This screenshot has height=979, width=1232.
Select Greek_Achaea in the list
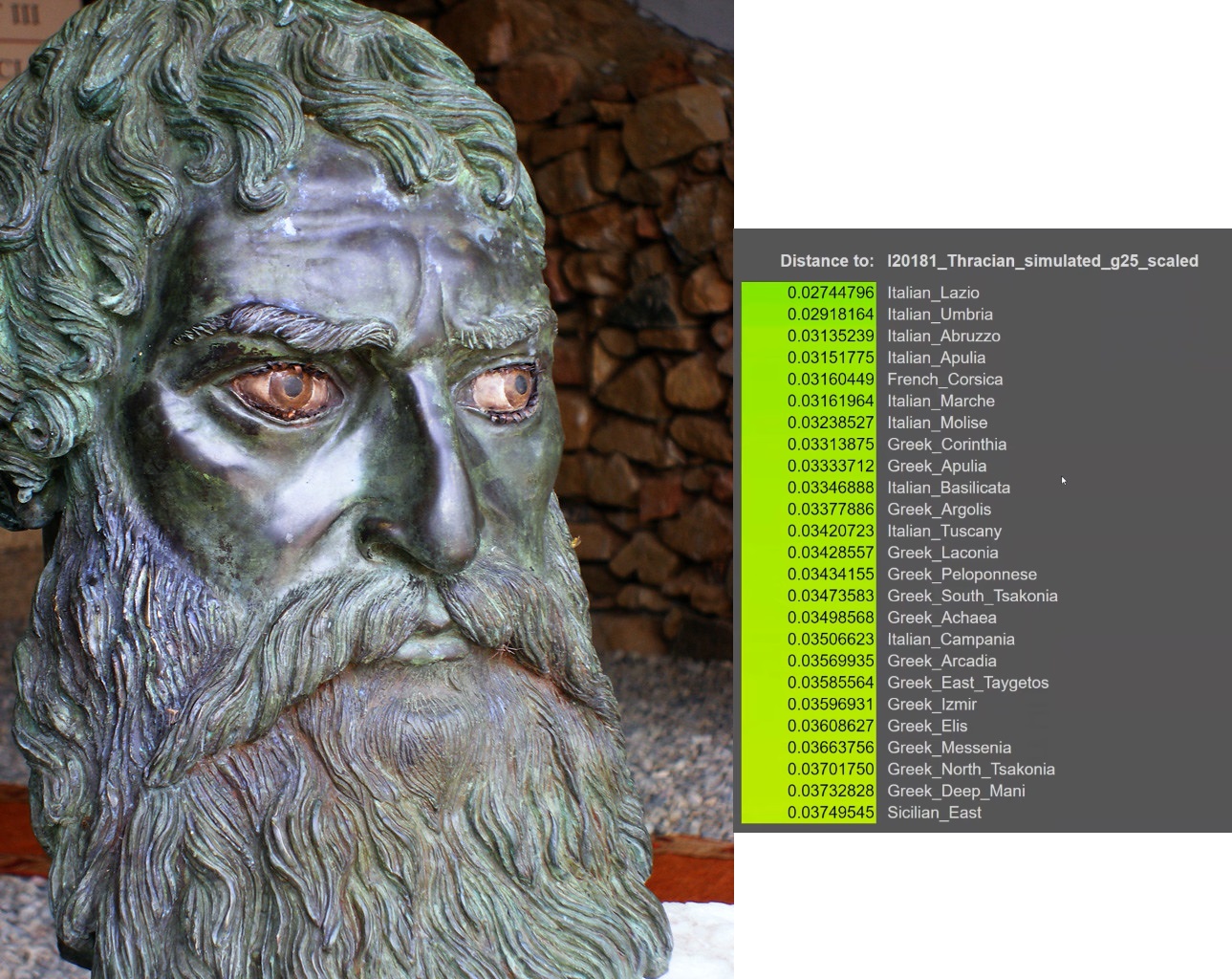click(941, 618)
